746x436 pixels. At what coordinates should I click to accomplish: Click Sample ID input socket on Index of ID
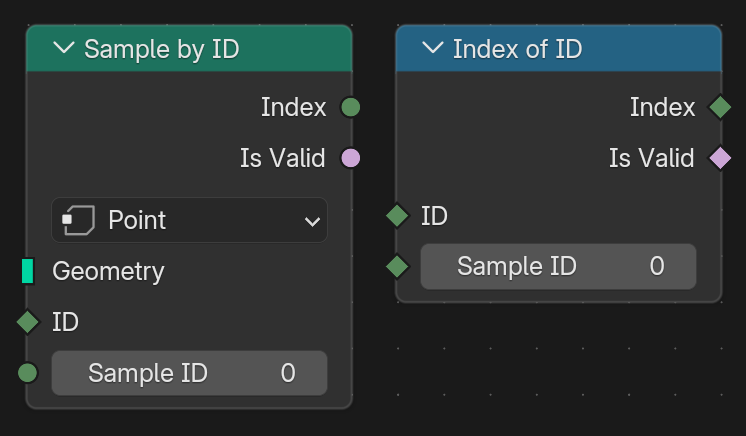point(397,266)
